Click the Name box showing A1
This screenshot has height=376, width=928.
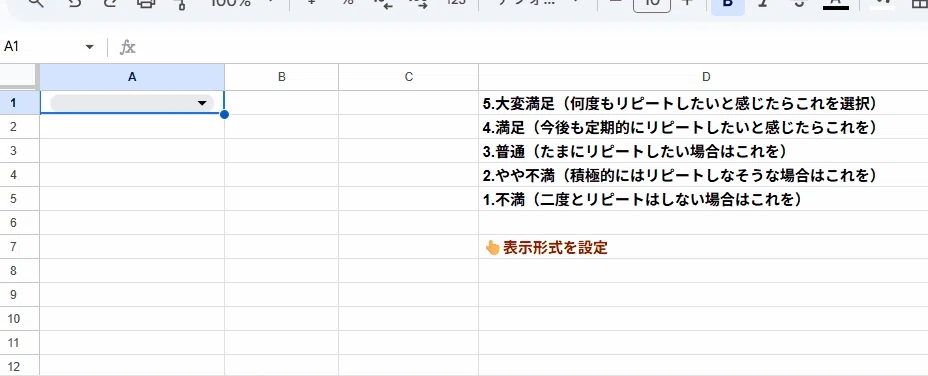[x=41, y=47]
